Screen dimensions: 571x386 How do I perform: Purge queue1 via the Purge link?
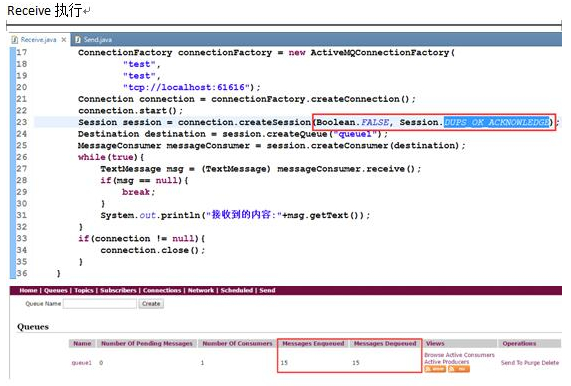pyautogui.click(x=531, y=363)
